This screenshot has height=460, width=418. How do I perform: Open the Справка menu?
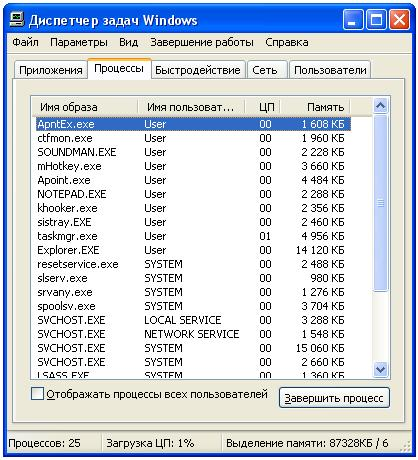[287, 42]
